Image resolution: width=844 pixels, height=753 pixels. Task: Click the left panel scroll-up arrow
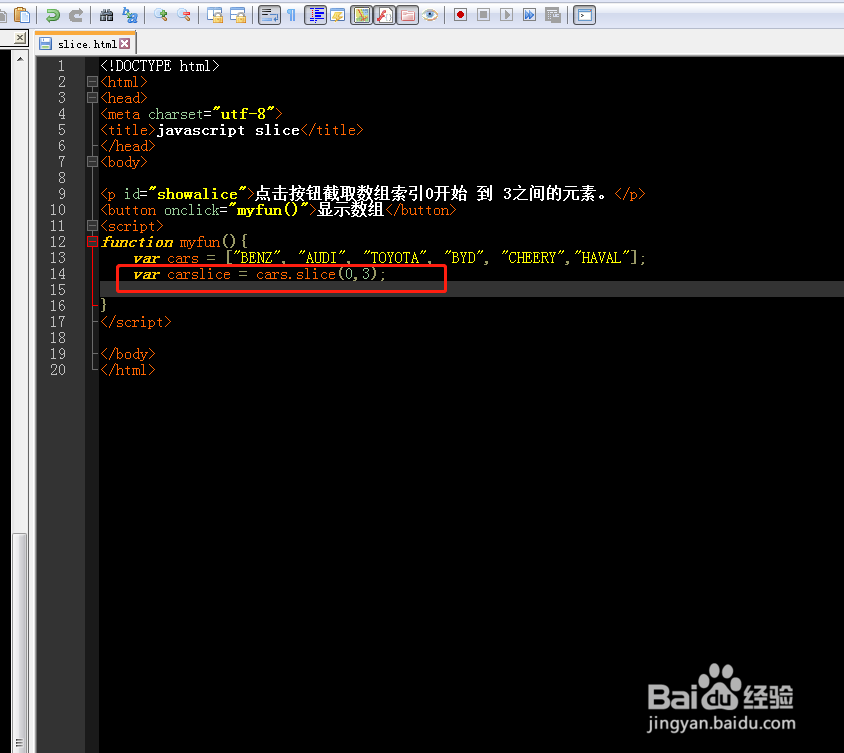(x=20, y=59)
